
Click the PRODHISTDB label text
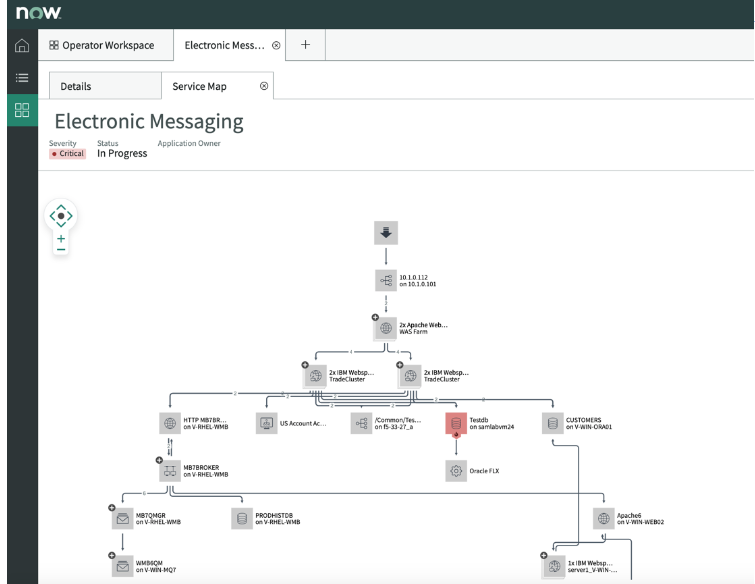click(274, 516)
